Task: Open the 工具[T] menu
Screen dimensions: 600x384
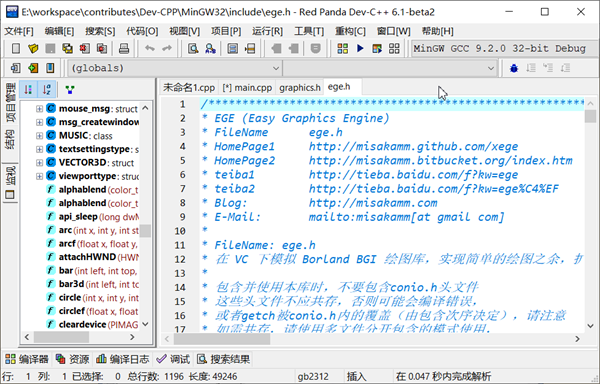Action: [309, 31]
